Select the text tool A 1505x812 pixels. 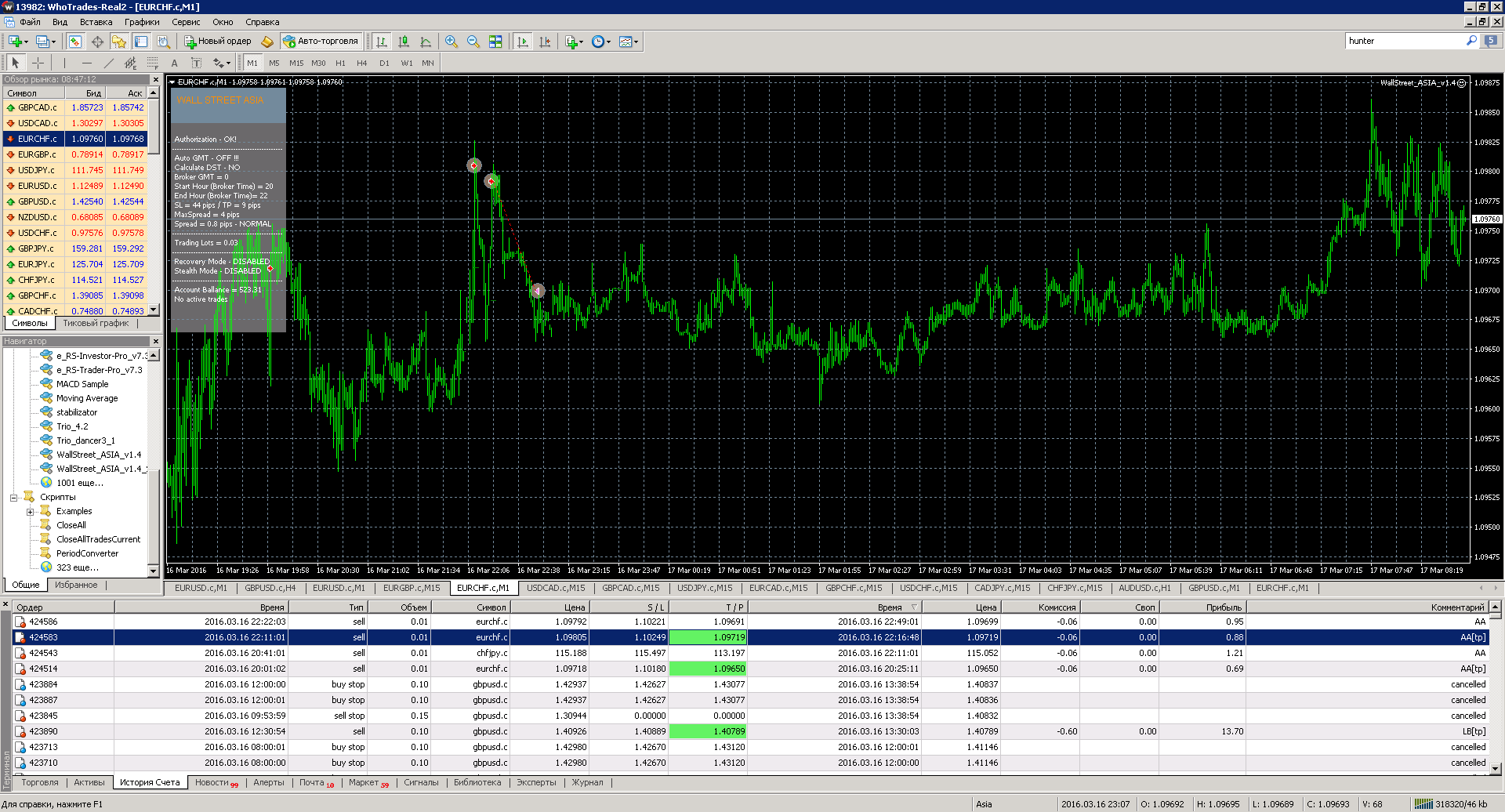174,63
